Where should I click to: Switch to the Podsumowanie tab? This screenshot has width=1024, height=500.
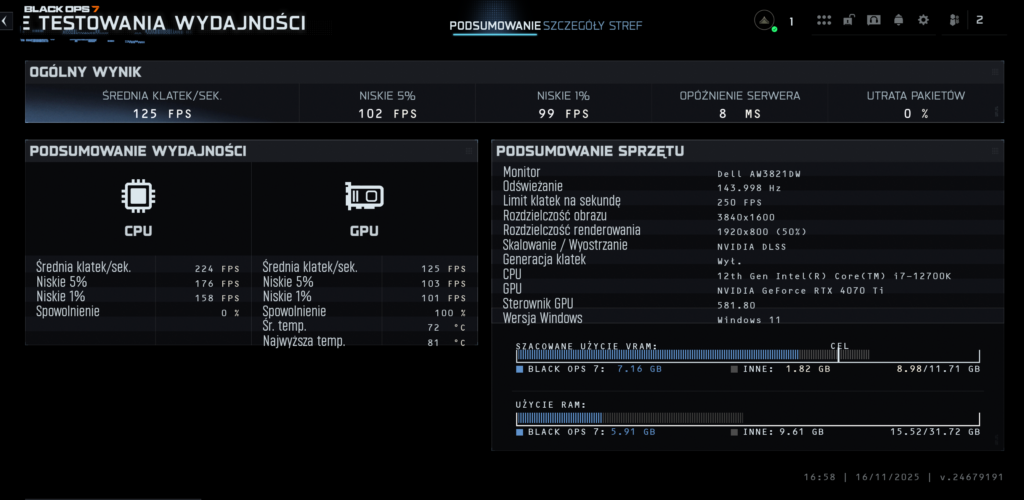495,25
